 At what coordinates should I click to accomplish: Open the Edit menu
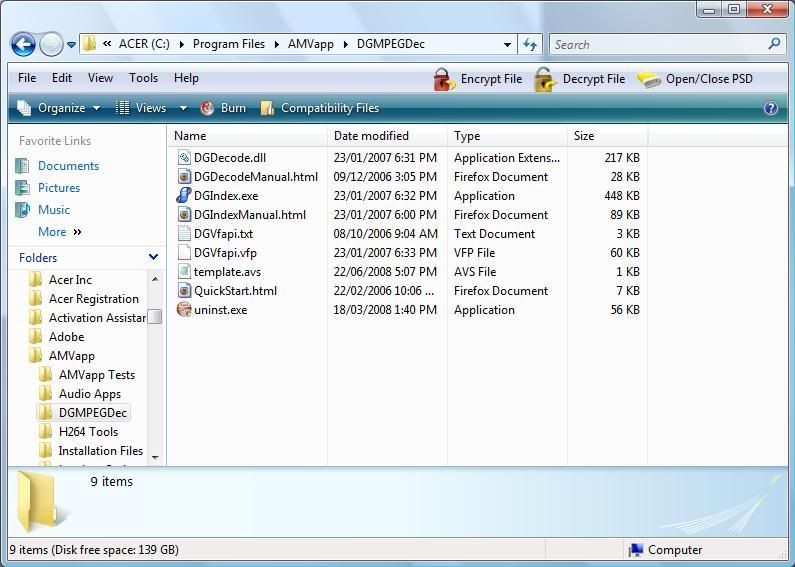(62, 78)
